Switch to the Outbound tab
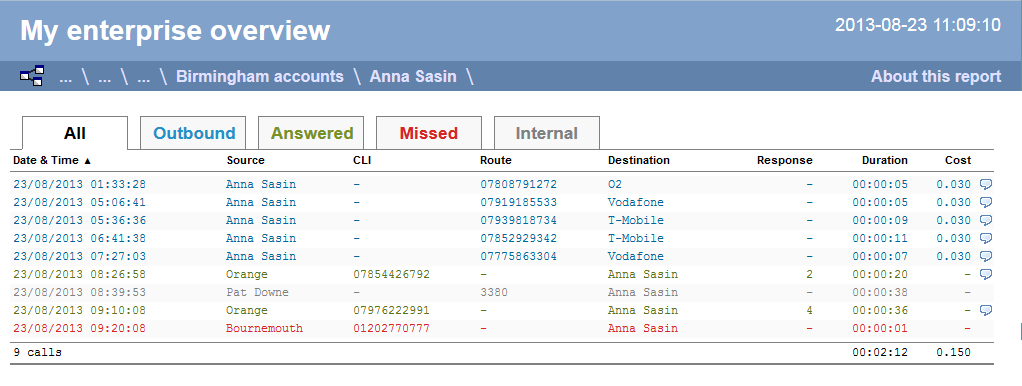 click(x=194, y=133)
